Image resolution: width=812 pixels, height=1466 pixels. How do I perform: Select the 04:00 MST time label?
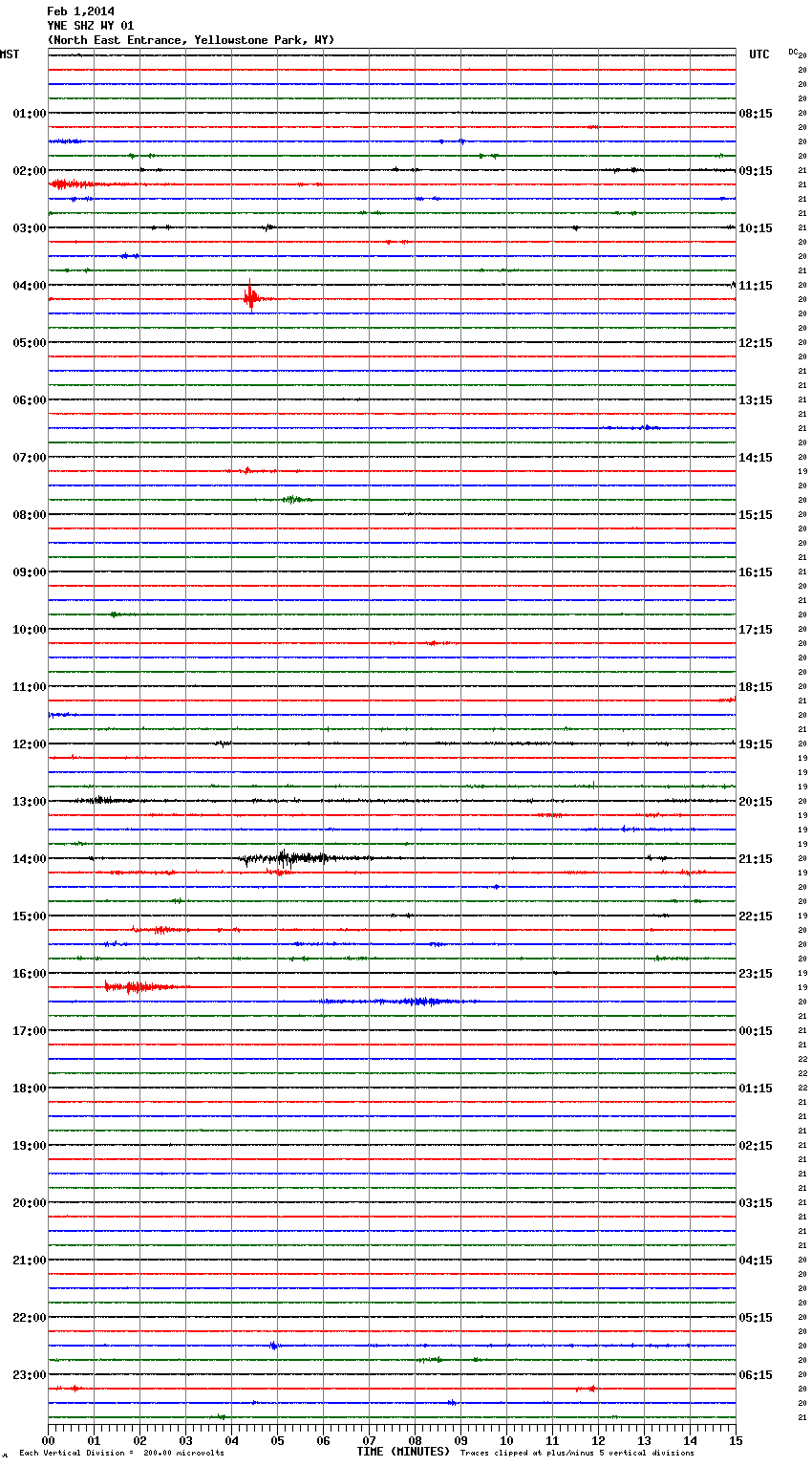pyautogui.click(x=30, y=286)
